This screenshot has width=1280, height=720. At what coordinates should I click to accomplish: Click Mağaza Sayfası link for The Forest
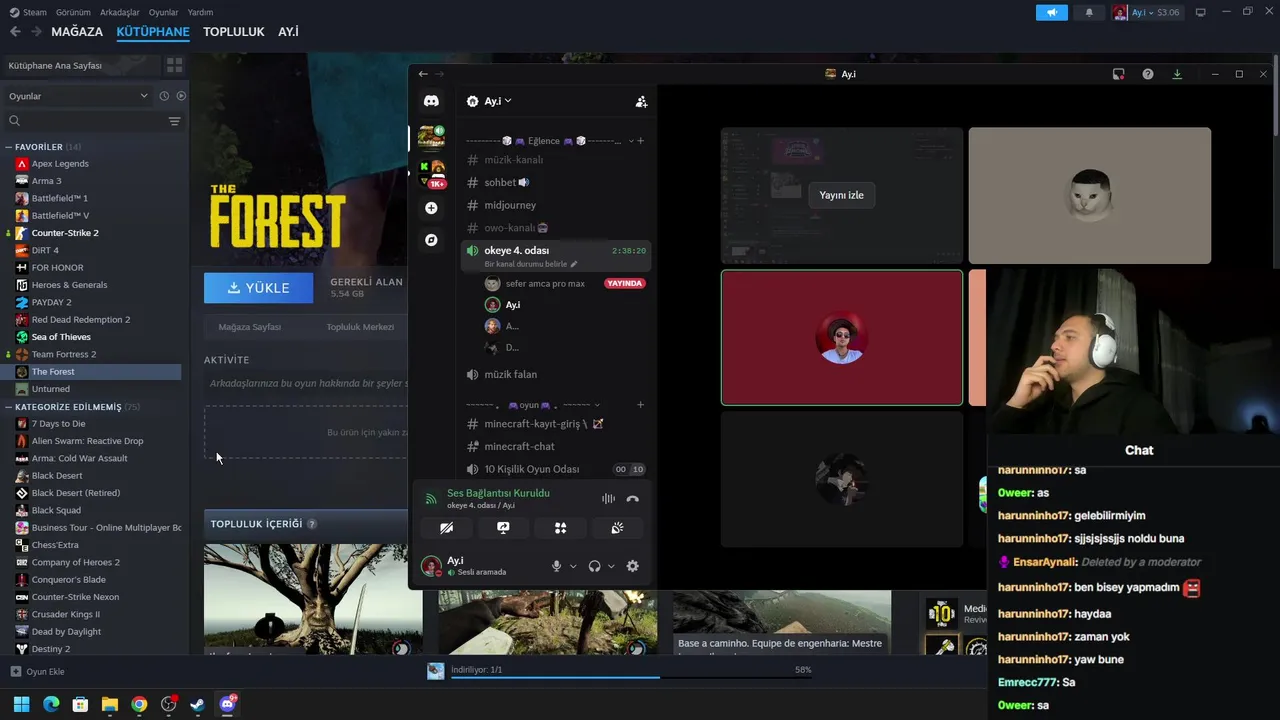click(x=250, y=327)
